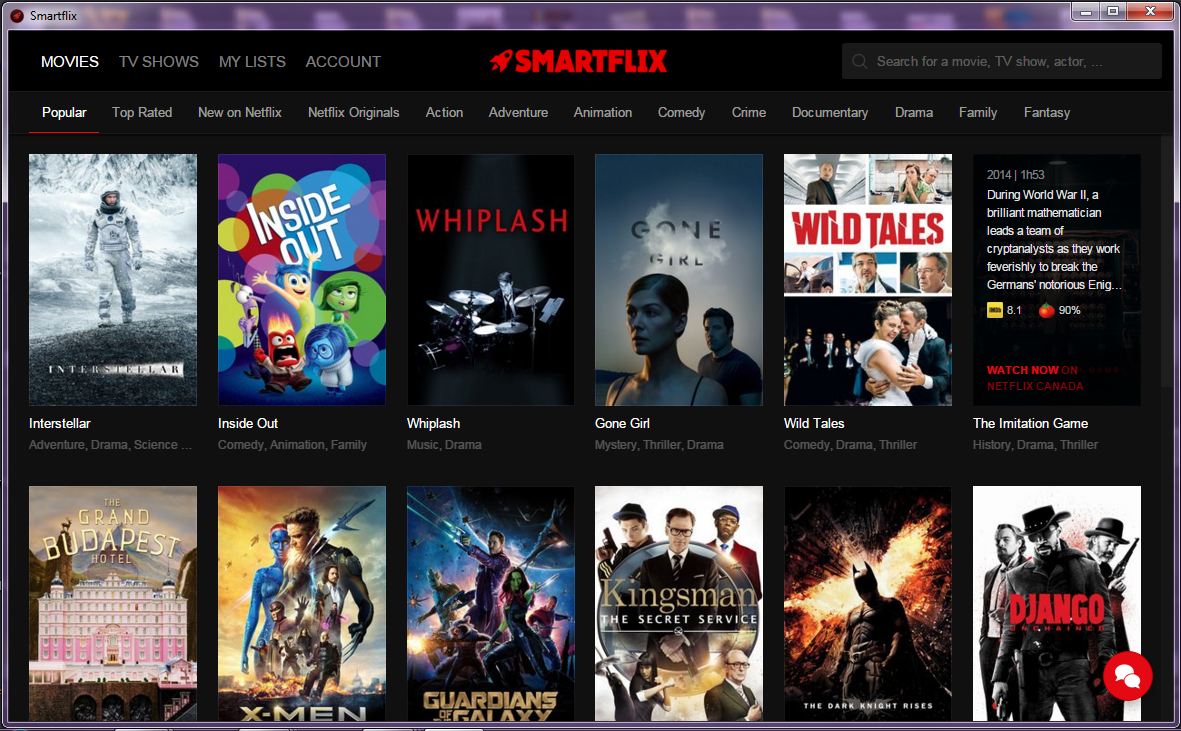Open the TV SHOWS section

click(159, 62)
